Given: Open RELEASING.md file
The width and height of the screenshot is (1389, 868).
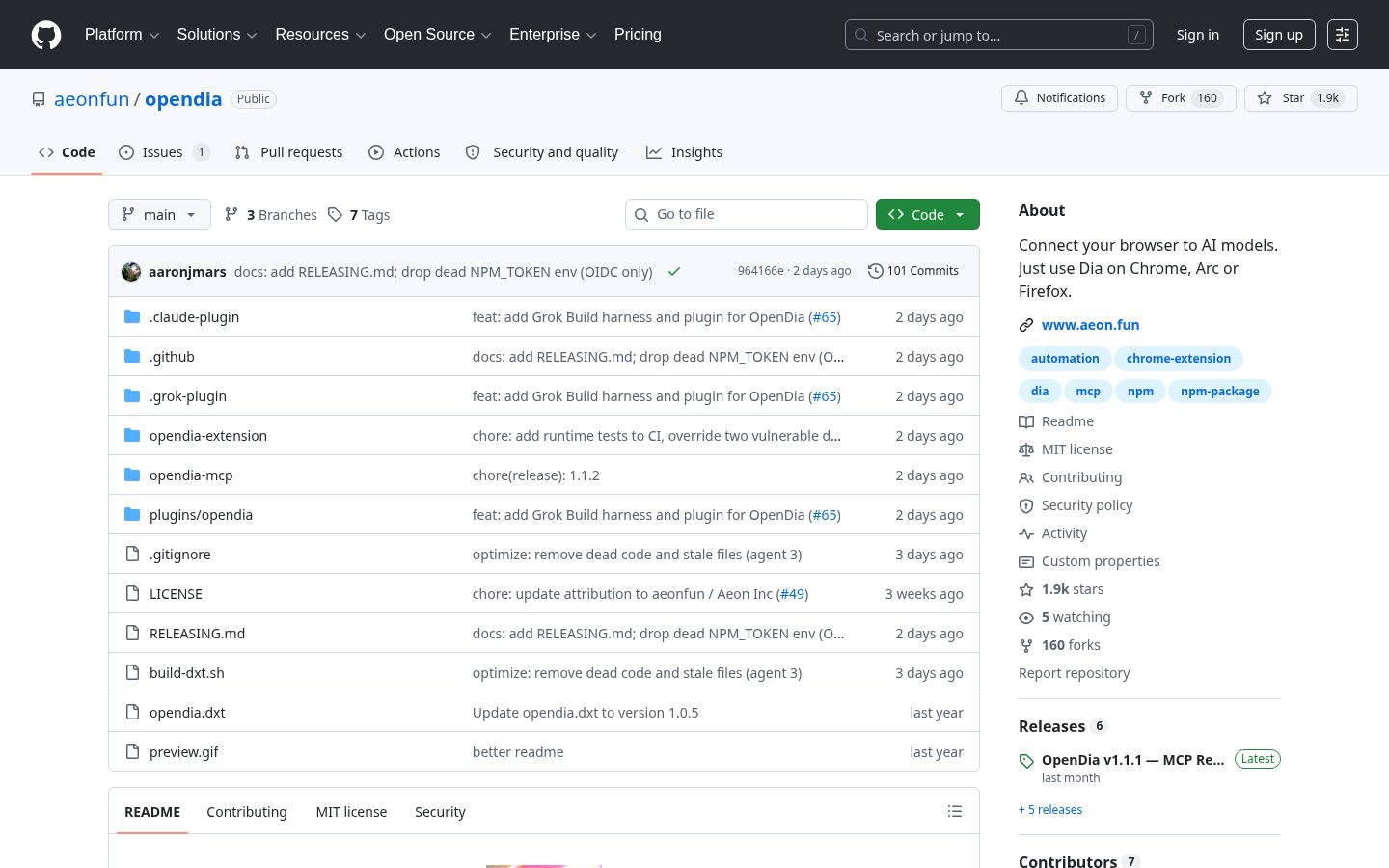Looking at the screenshot, I should coord(197,634).
